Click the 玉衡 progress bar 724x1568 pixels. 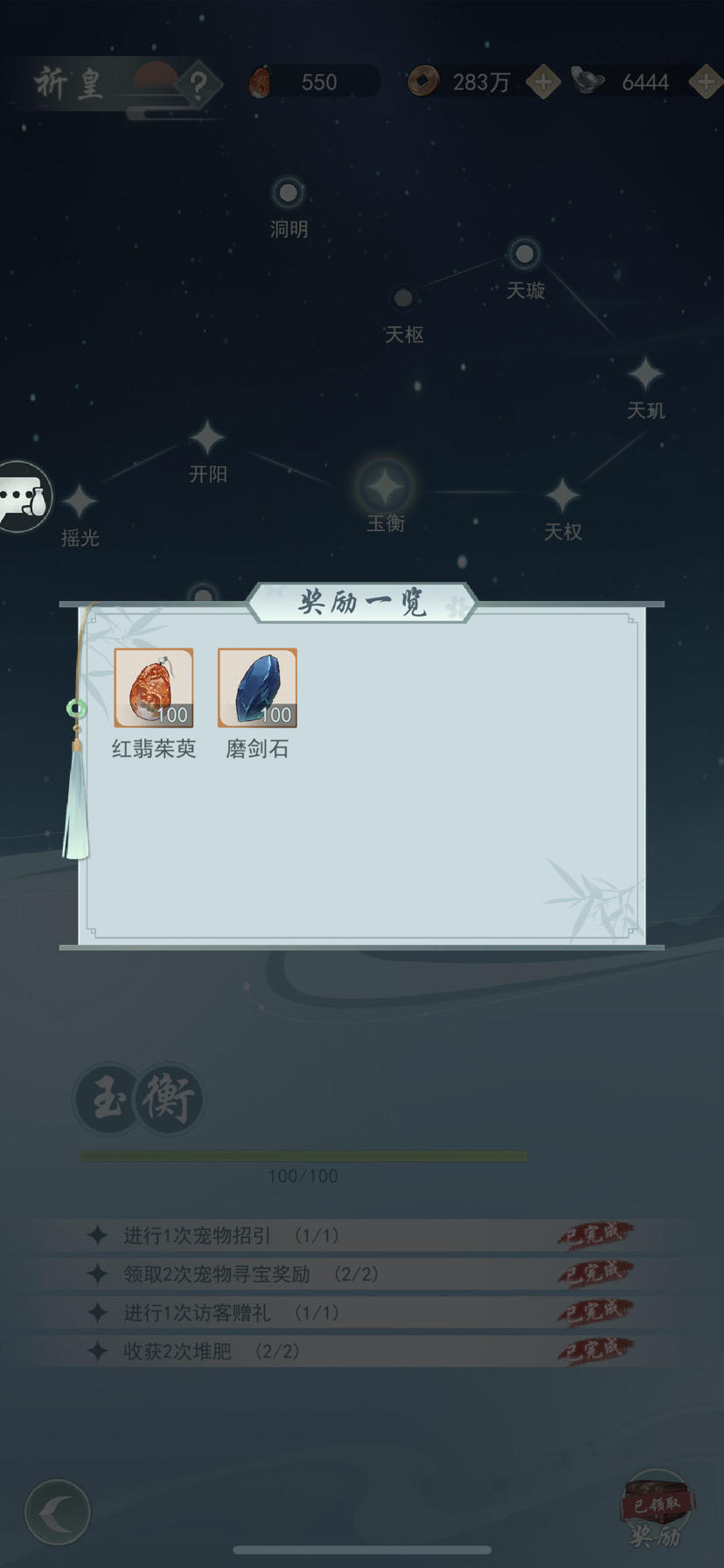pyautogui.click(x=303, y=1157)
